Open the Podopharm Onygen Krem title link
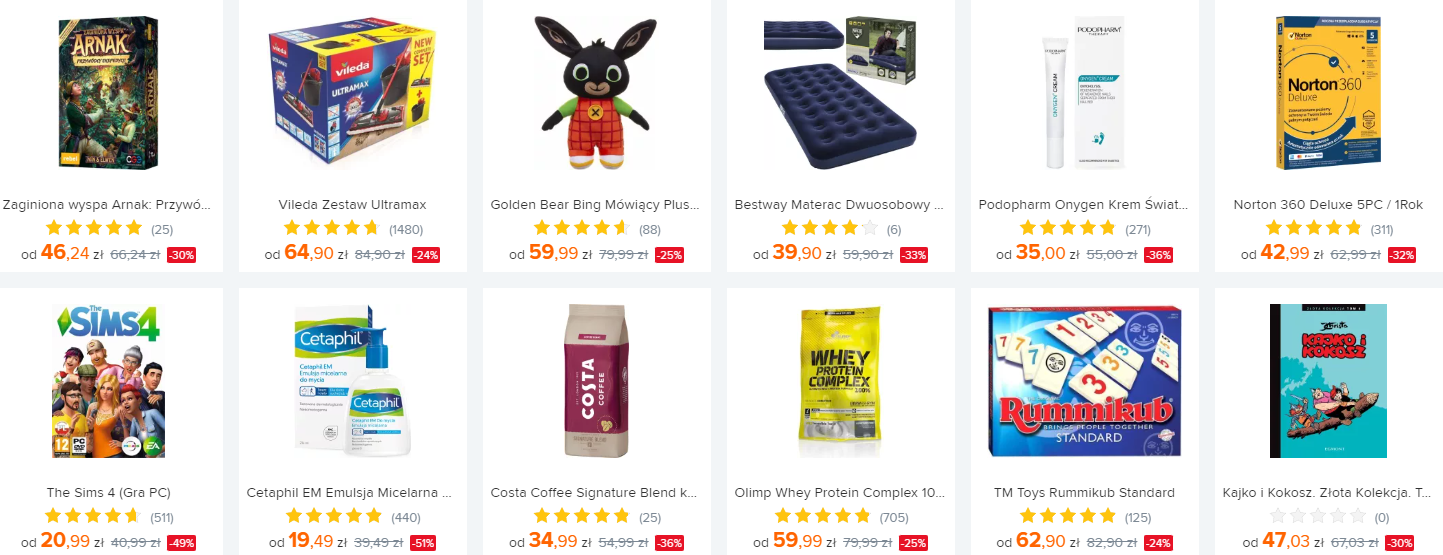 coord(1084,205)
